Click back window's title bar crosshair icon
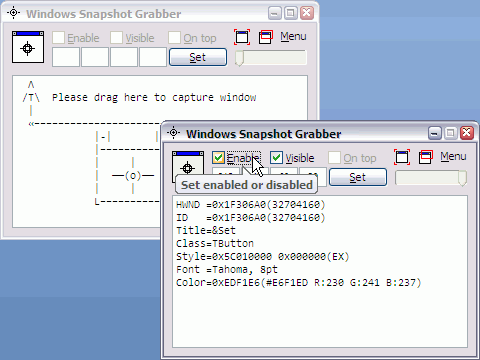 click(14, 13)
